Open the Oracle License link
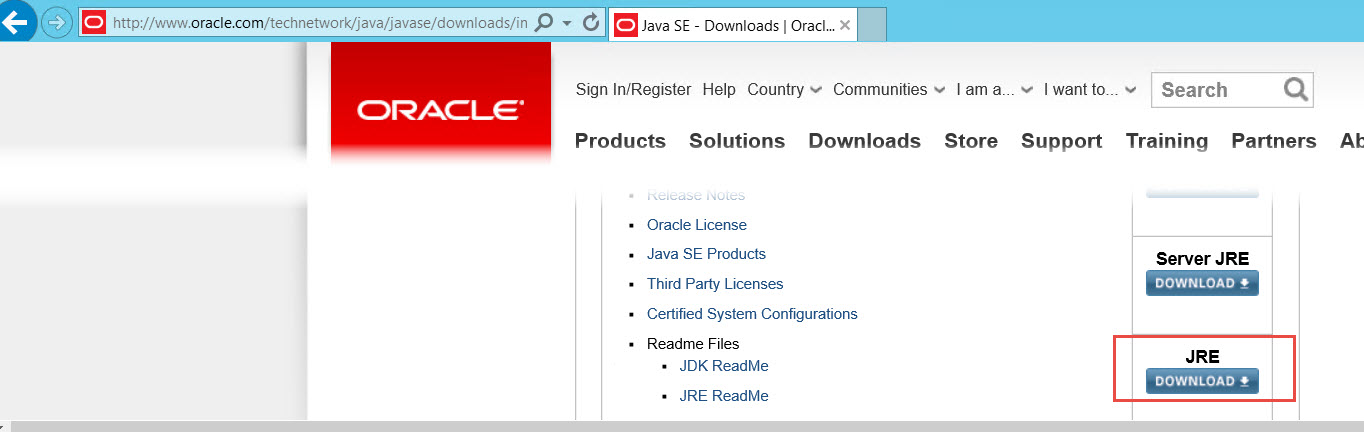Viewport: 1364px width, 432px height. click(697, 225)
